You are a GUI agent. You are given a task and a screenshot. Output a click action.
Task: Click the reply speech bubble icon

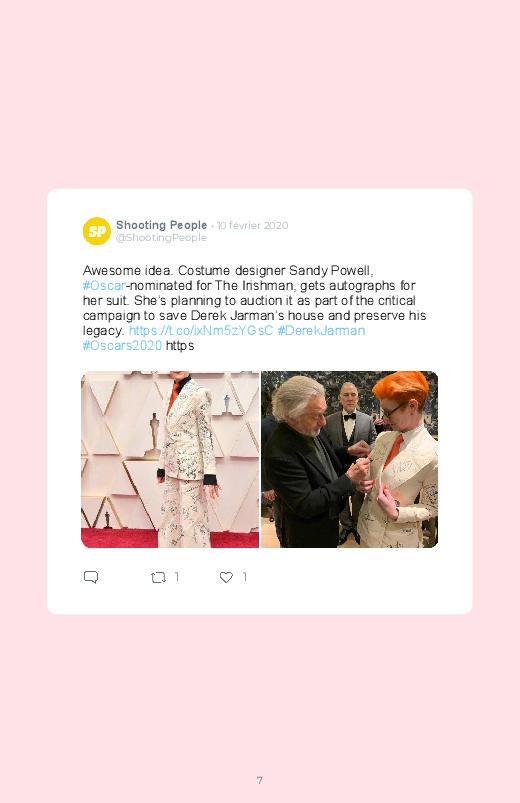pyautogui.click(x=91, y=577)
